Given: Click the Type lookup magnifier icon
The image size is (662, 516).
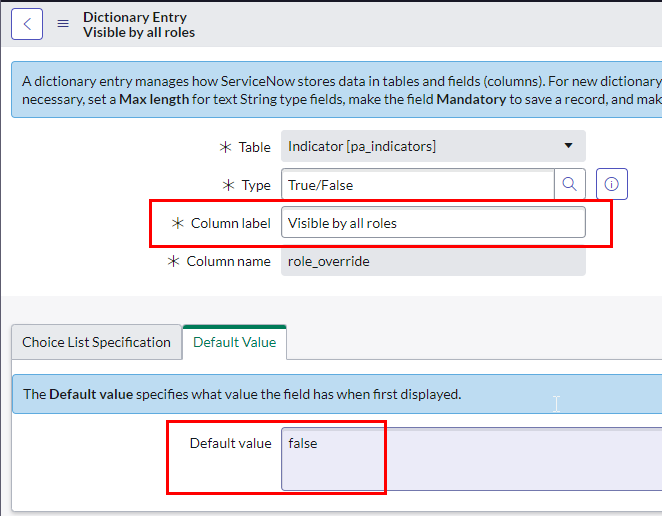Looking at the screenshot, I should [569, 184].
